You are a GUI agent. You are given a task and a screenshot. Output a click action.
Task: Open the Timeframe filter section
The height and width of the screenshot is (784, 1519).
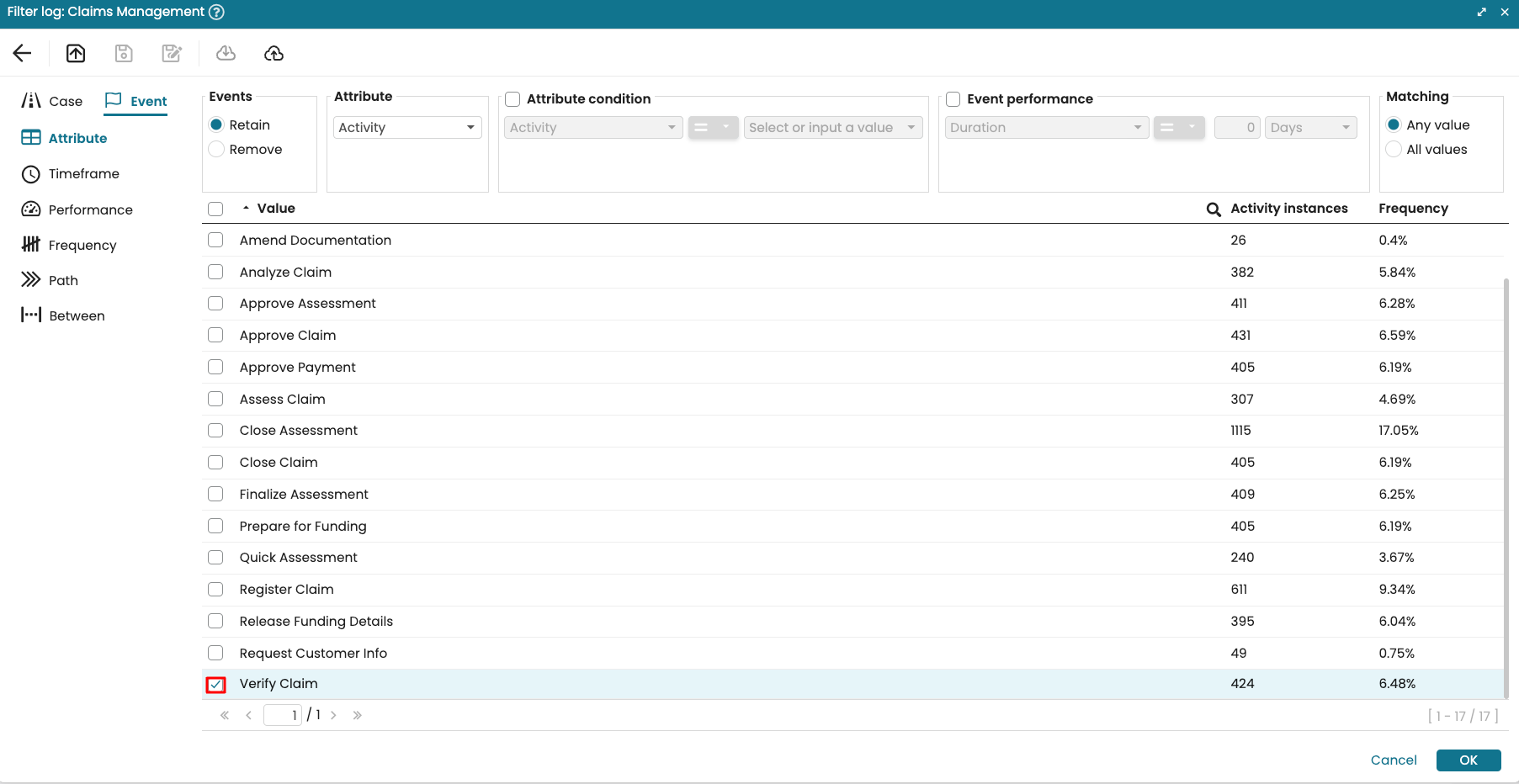point(83,174)
